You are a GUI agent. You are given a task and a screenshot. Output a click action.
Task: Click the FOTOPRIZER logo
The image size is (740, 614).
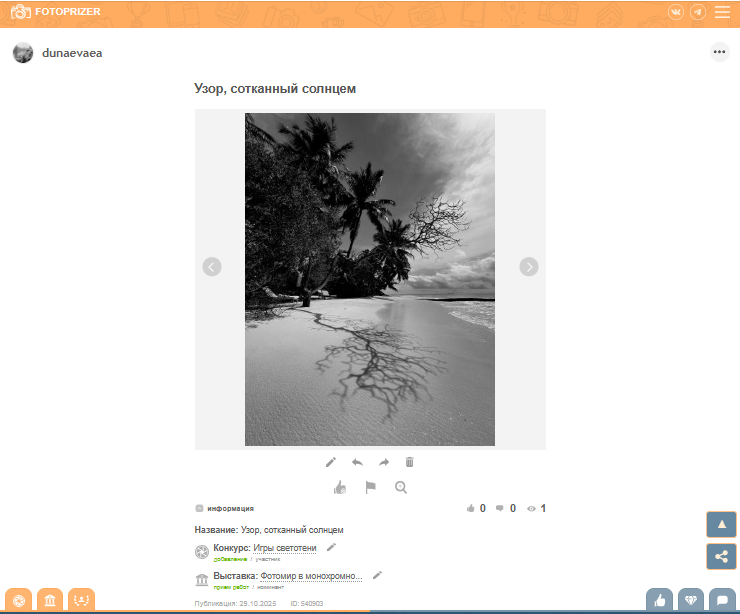click(x=56, y=12)
